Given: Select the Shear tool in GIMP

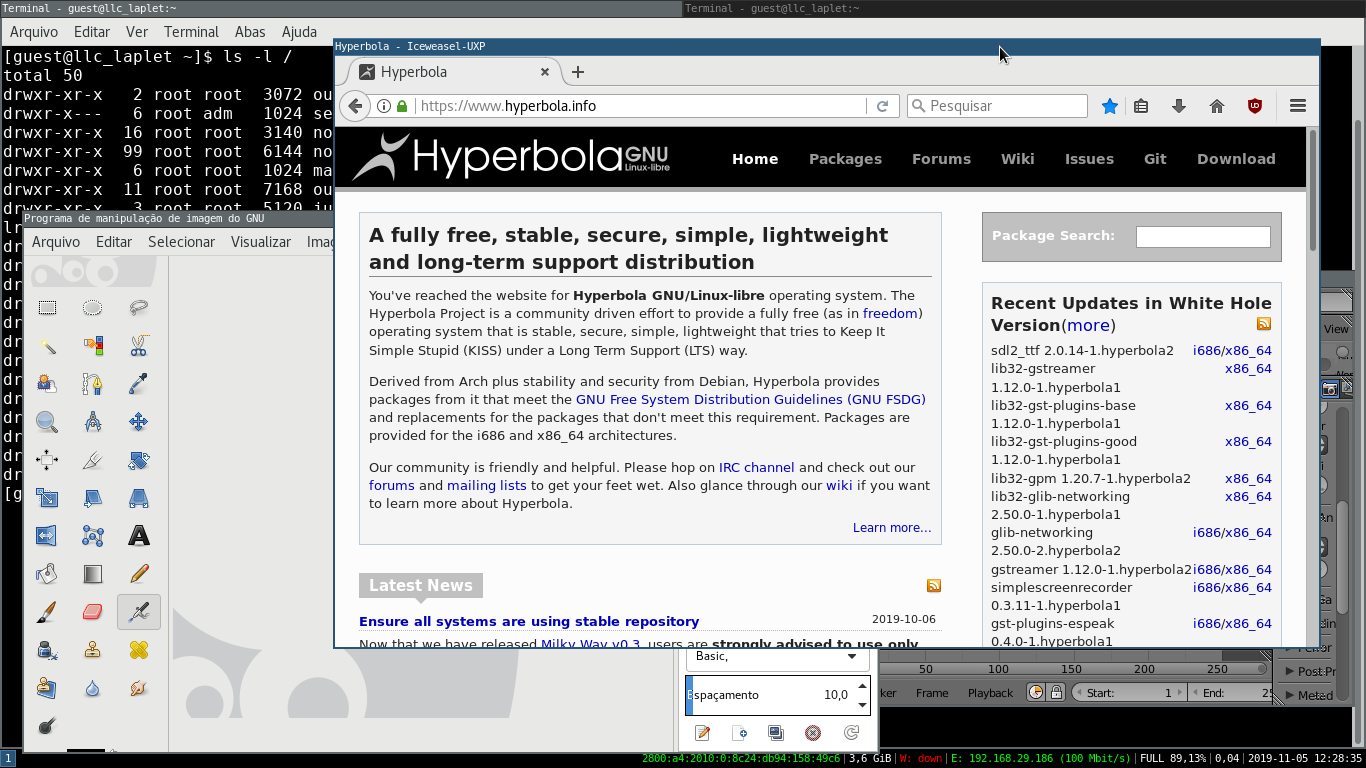Looking at the screenshot, I should click(x=93, y=498).
